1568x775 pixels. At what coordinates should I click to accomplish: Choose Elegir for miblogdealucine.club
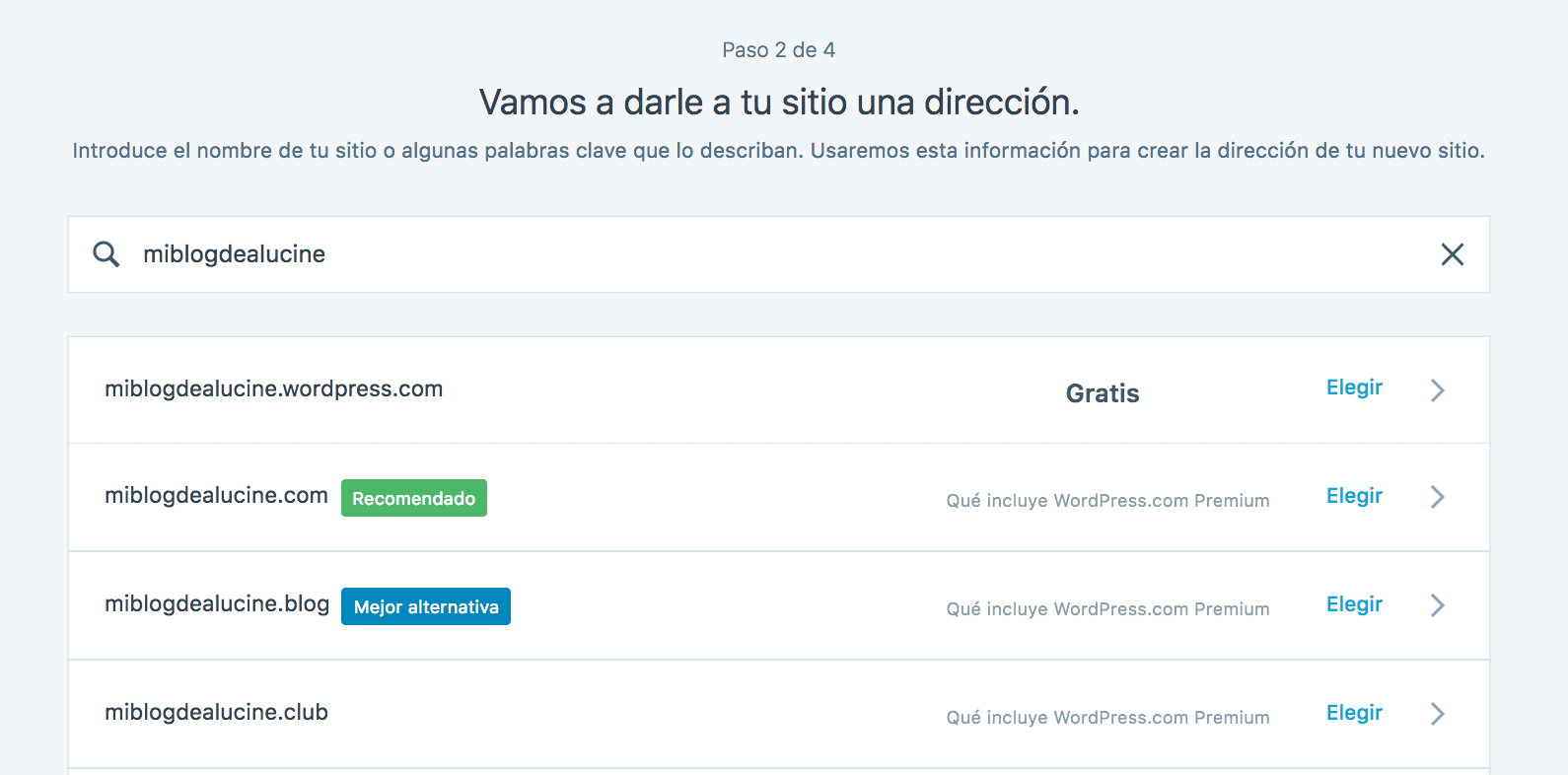click(1354, 713)
